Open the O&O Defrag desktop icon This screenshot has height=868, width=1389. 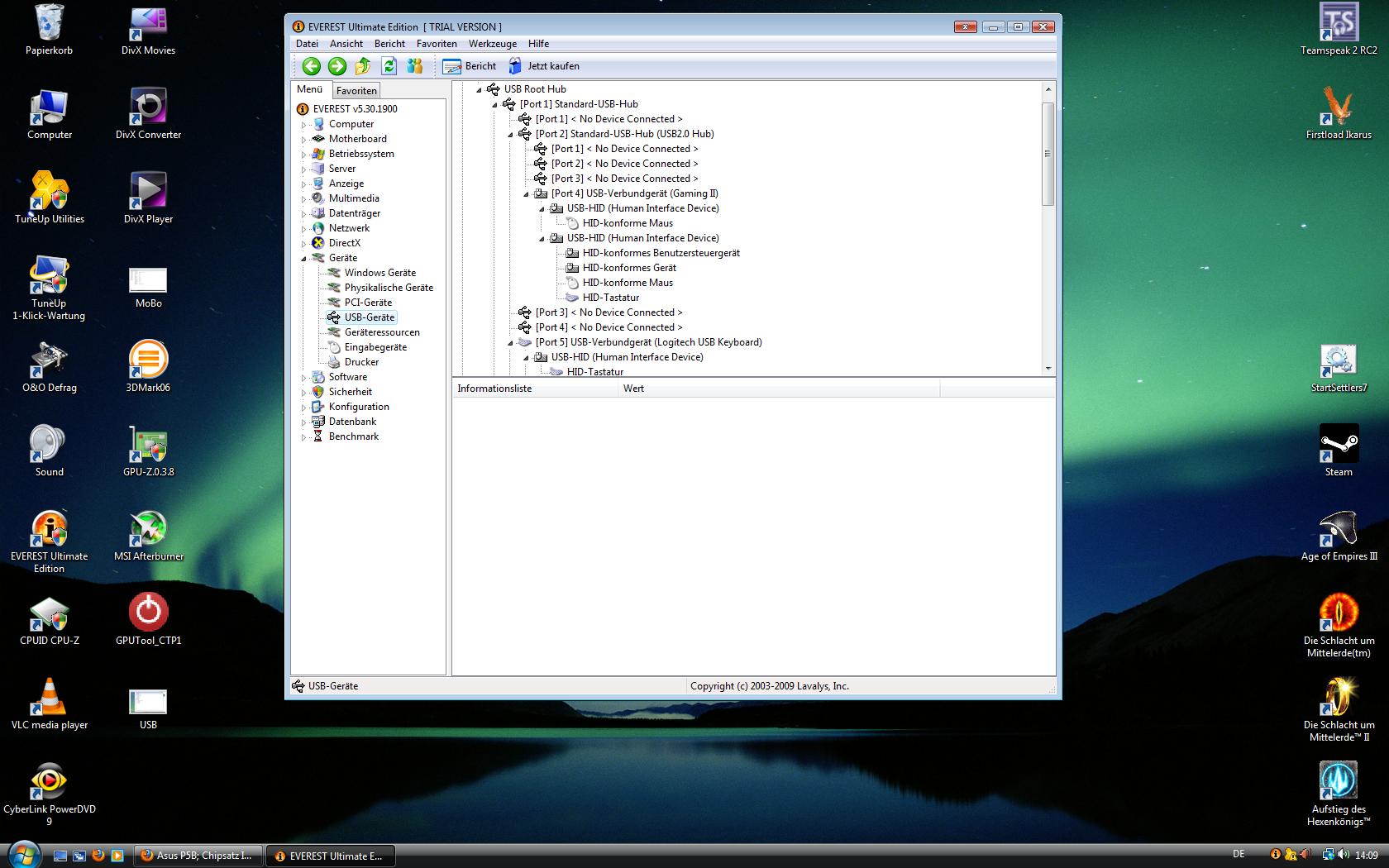[x=49, y=367]
